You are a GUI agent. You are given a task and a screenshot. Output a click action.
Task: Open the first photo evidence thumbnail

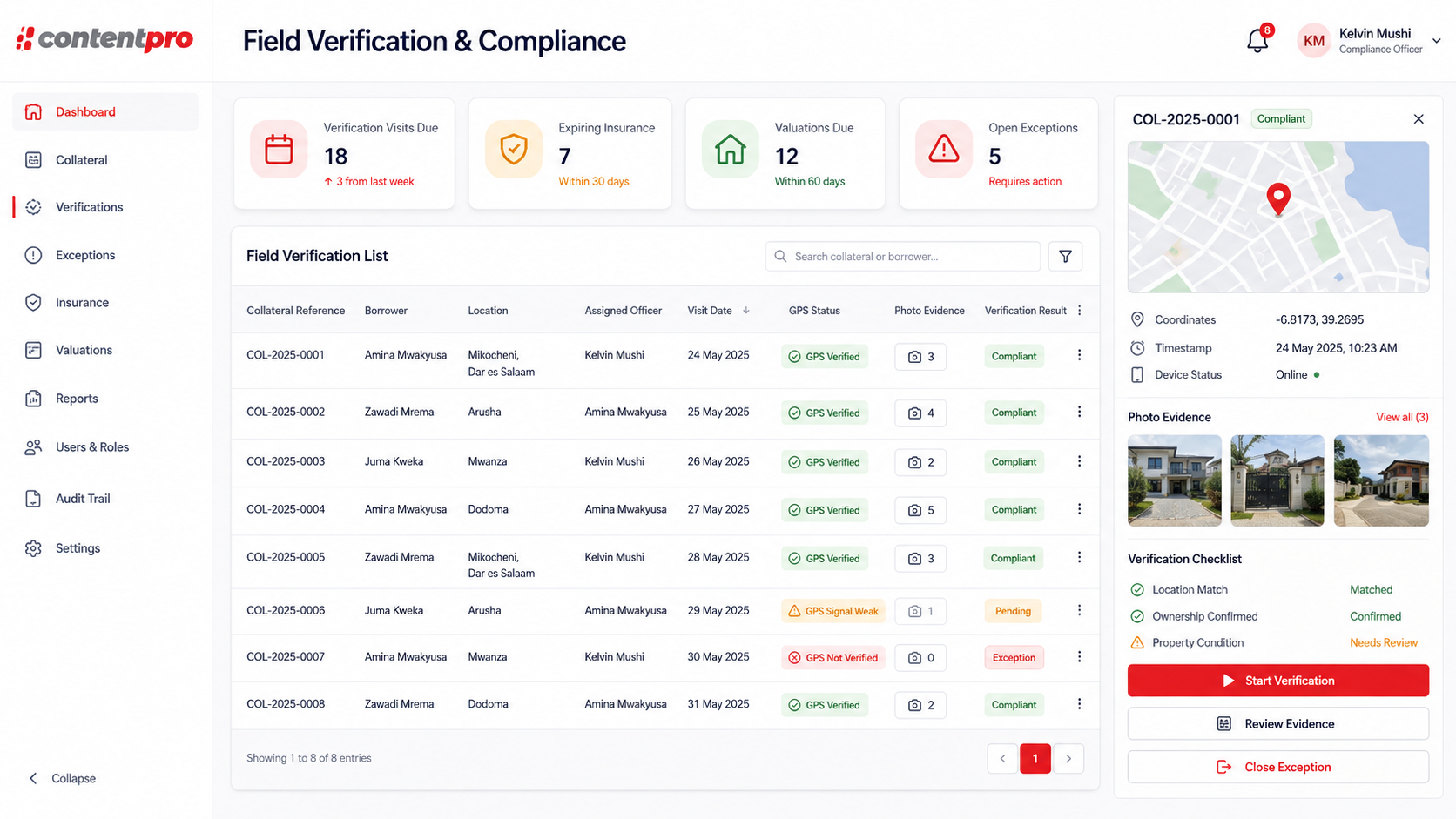tap(1175, 480)
